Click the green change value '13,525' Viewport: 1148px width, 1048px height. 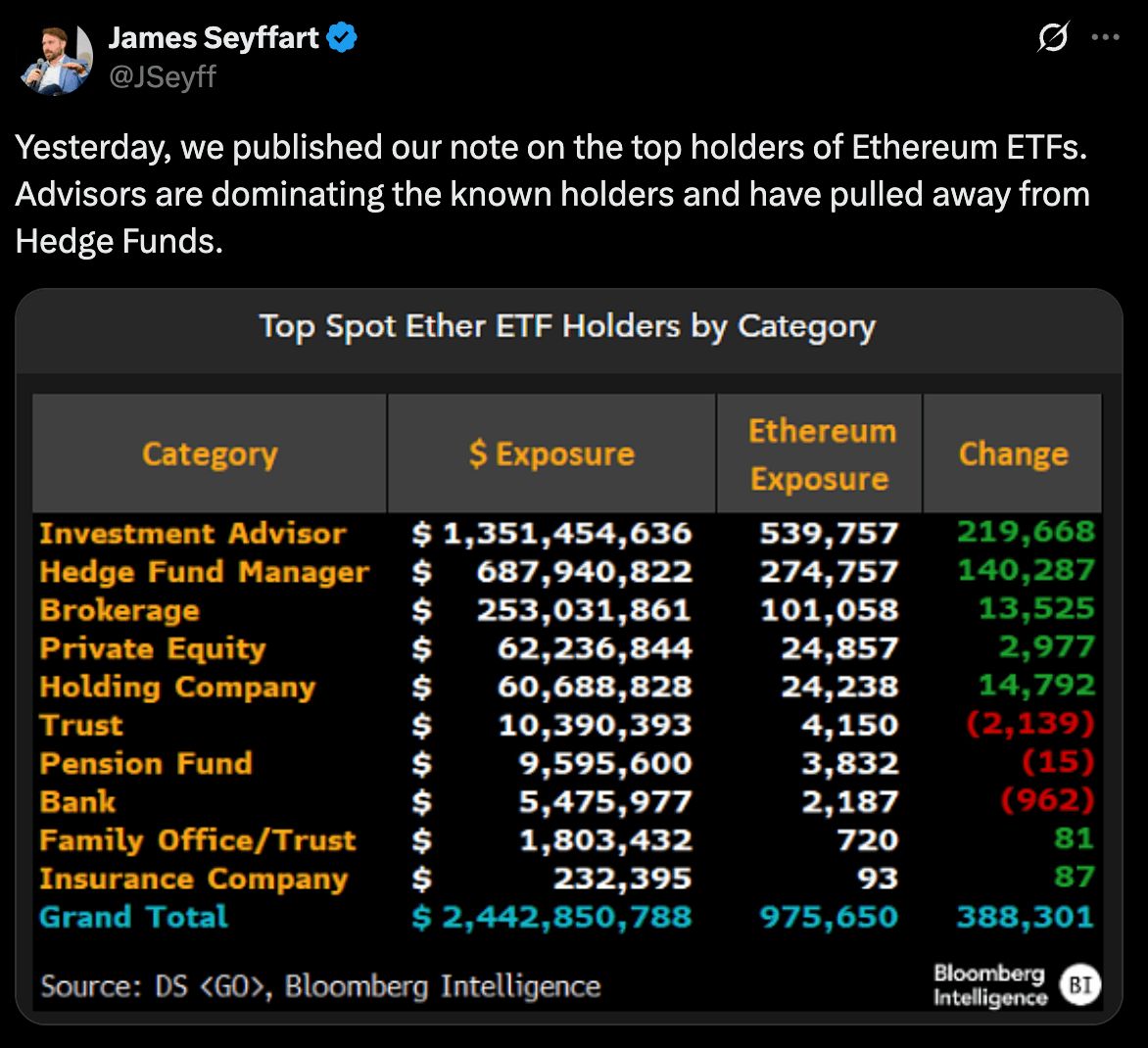point(1036,608)
